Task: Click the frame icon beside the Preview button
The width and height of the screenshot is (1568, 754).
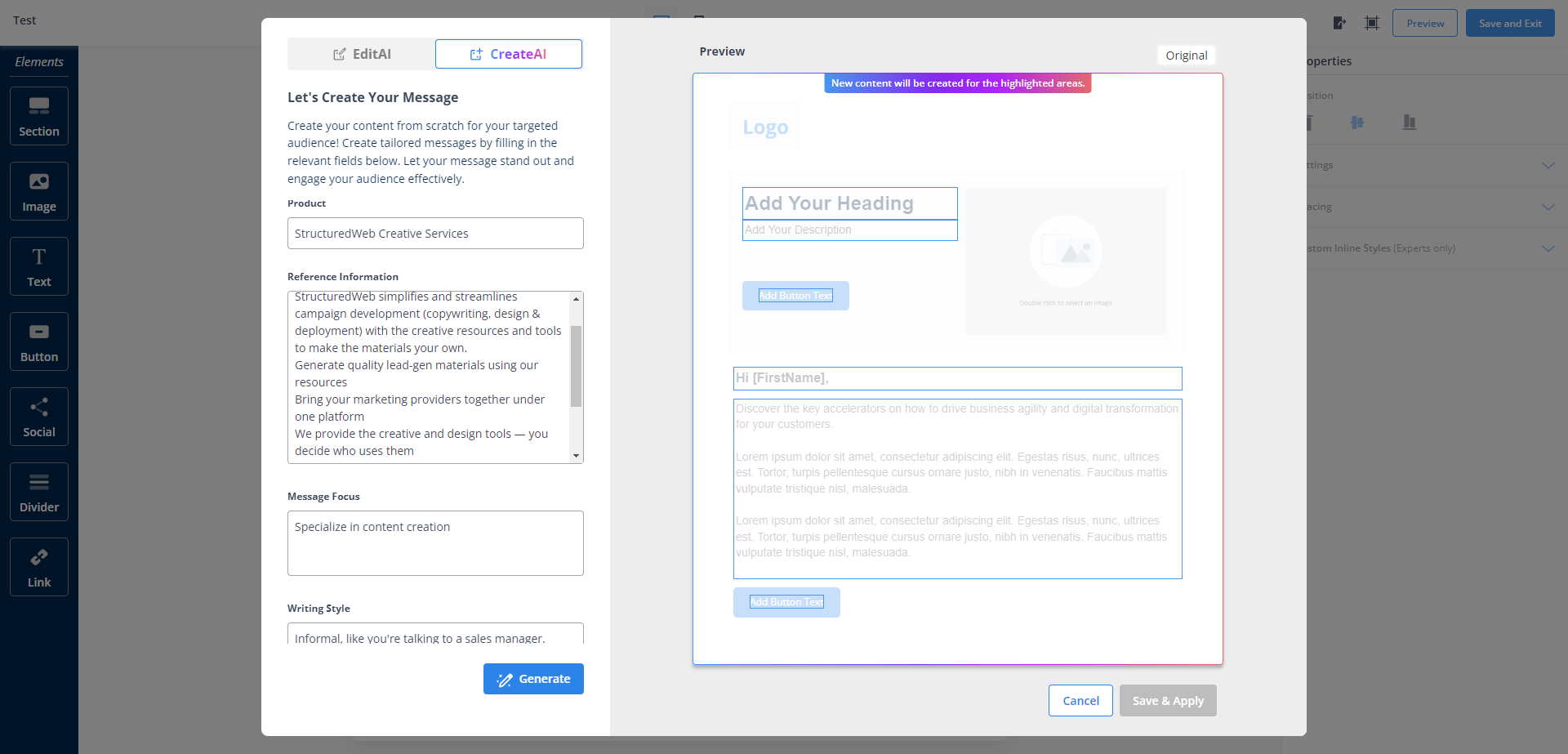Action: point(1372,23)
